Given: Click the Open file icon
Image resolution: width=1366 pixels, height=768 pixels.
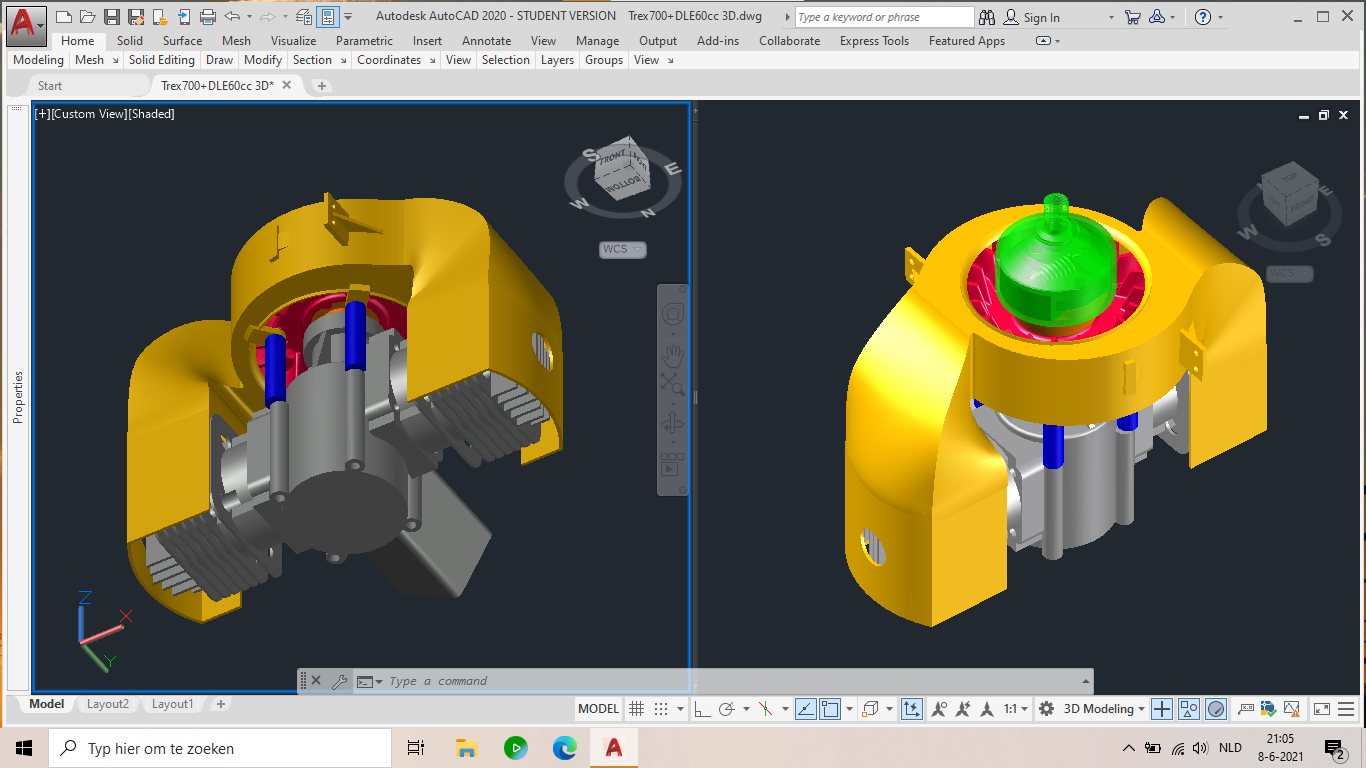Looking at the screenshot, I should [x=88, y=17].
